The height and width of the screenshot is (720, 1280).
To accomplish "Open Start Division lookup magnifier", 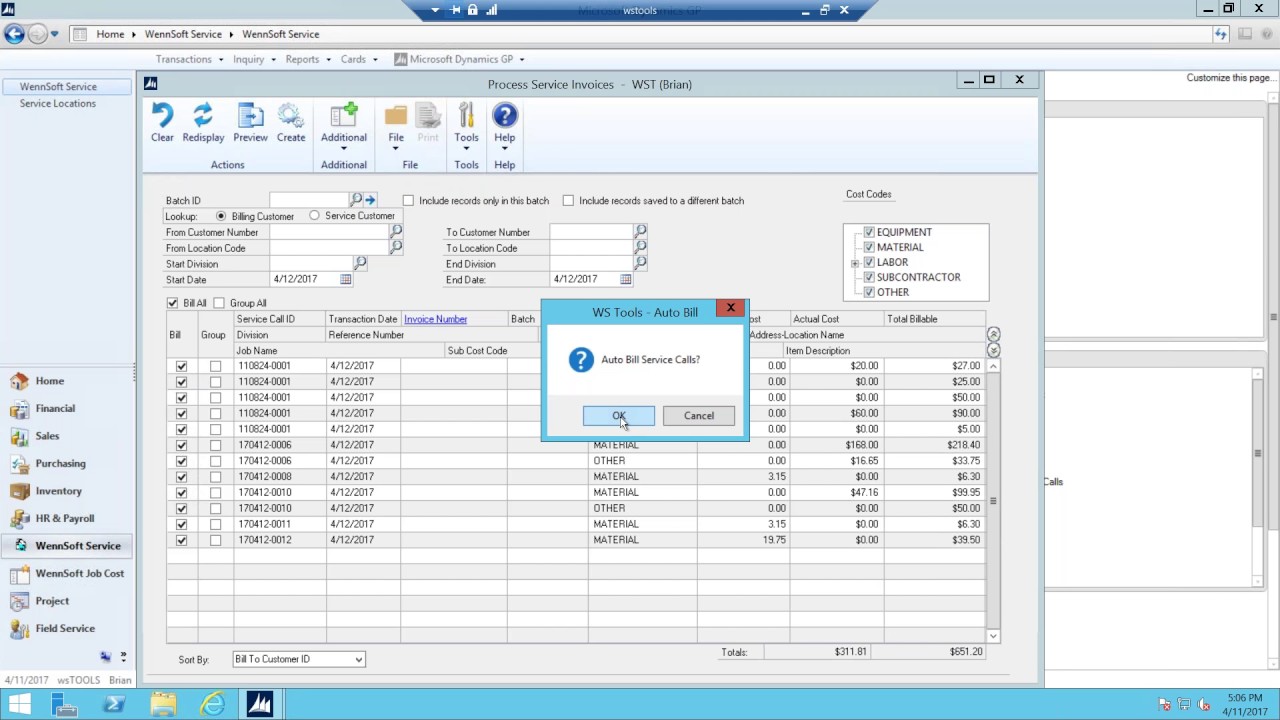I will [x=360, y=263].
